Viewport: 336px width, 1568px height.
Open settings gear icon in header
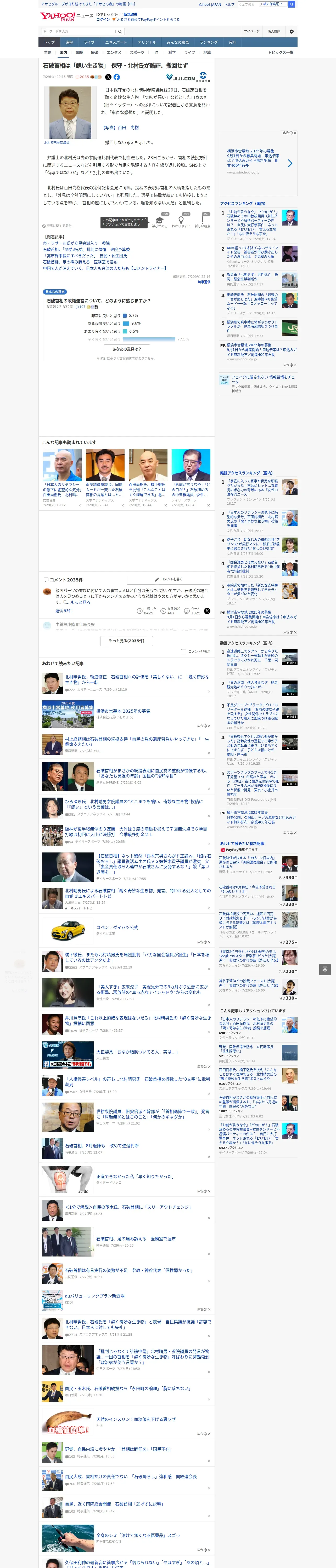coord(292,32)
